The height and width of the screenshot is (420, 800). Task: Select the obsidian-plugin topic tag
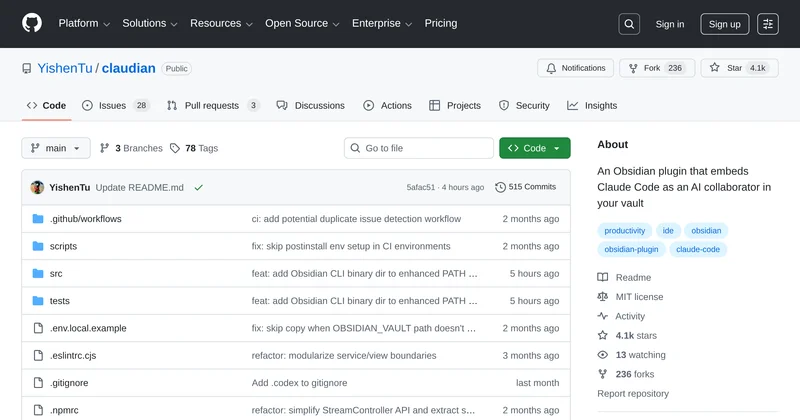[631, 249]
